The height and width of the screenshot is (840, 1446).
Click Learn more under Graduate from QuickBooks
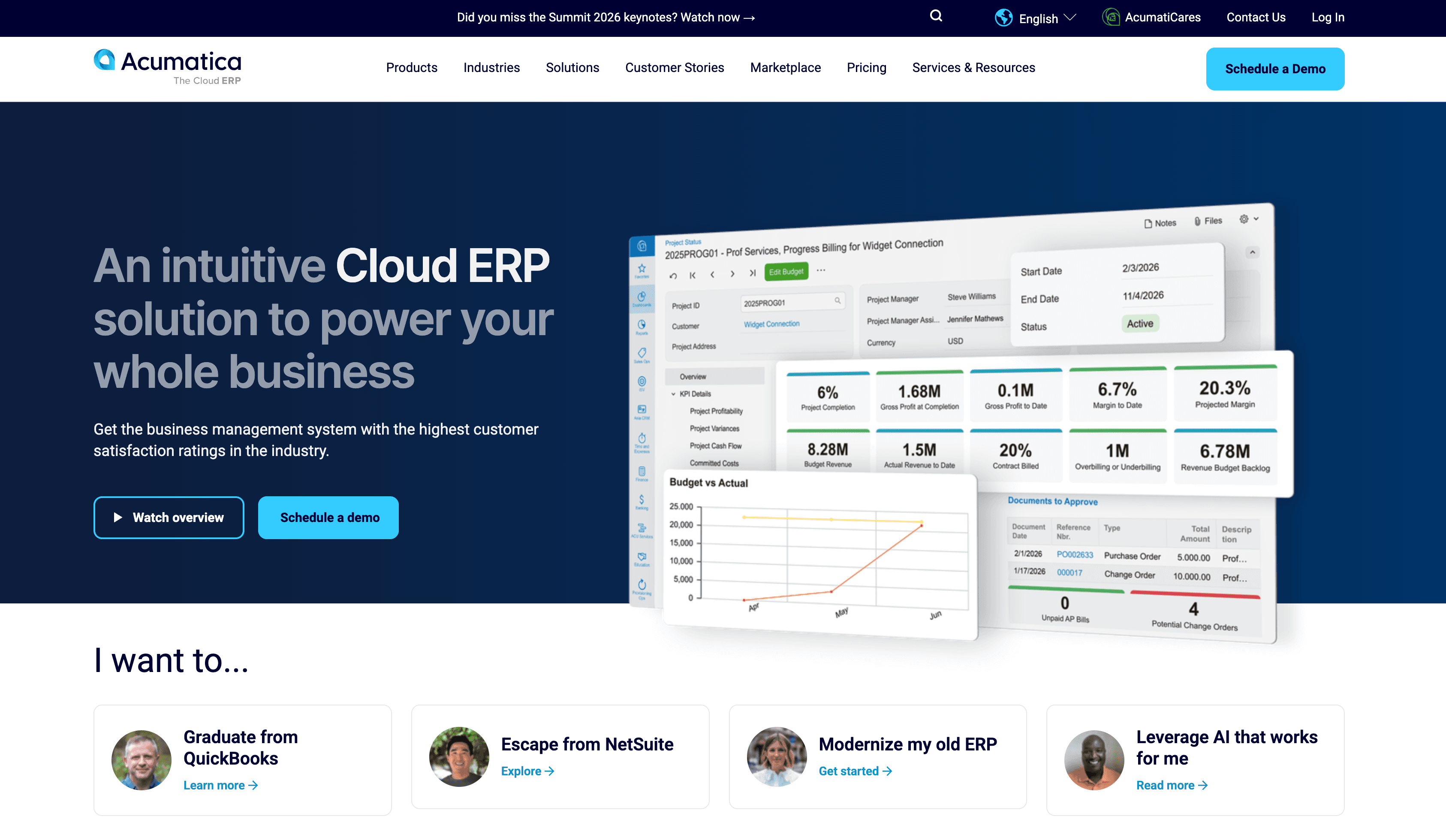pos(220,785)
